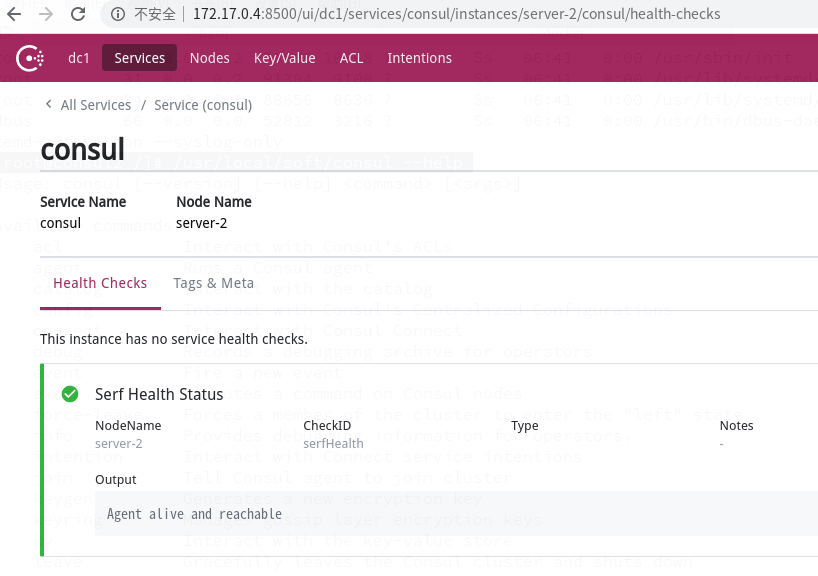Screen dimensions: 818x576
Task: Click the Type column label
Action: (525, 426)
